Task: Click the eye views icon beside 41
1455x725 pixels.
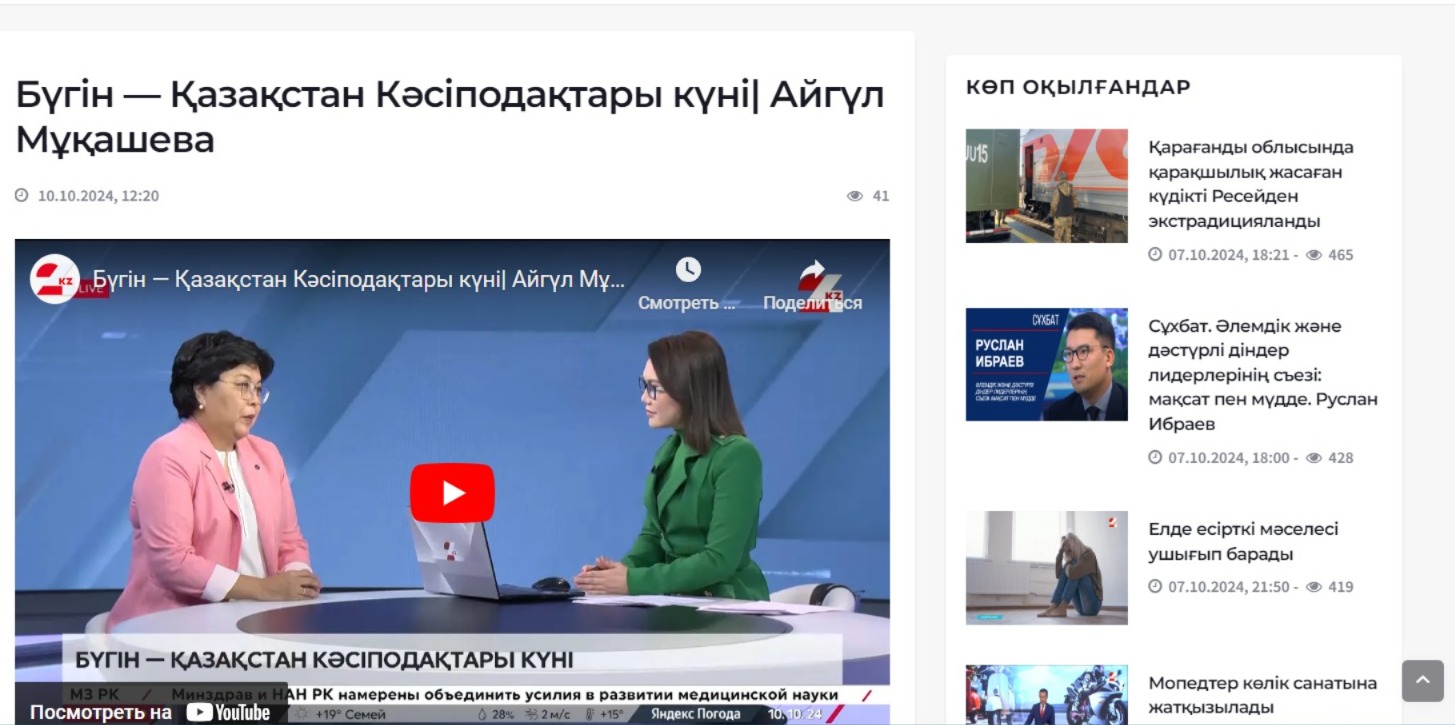Action: (855, 196)
